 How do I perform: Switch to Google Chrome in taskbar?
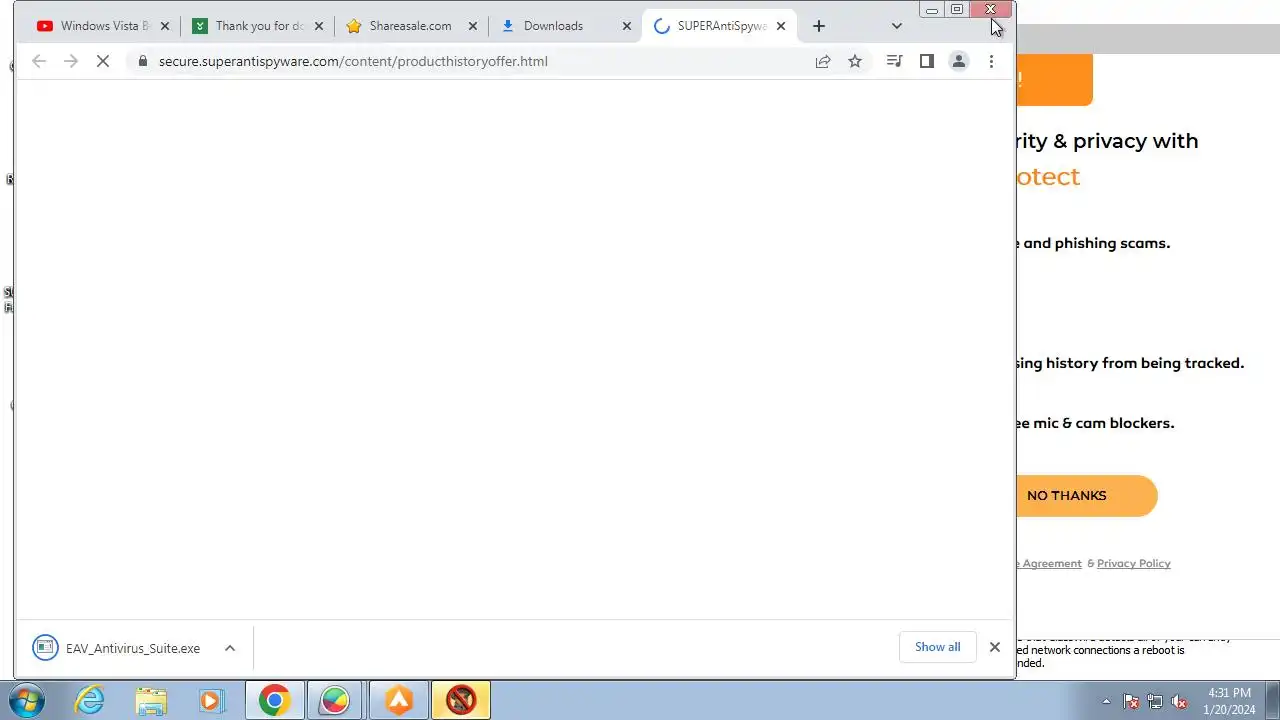point(274,700)
